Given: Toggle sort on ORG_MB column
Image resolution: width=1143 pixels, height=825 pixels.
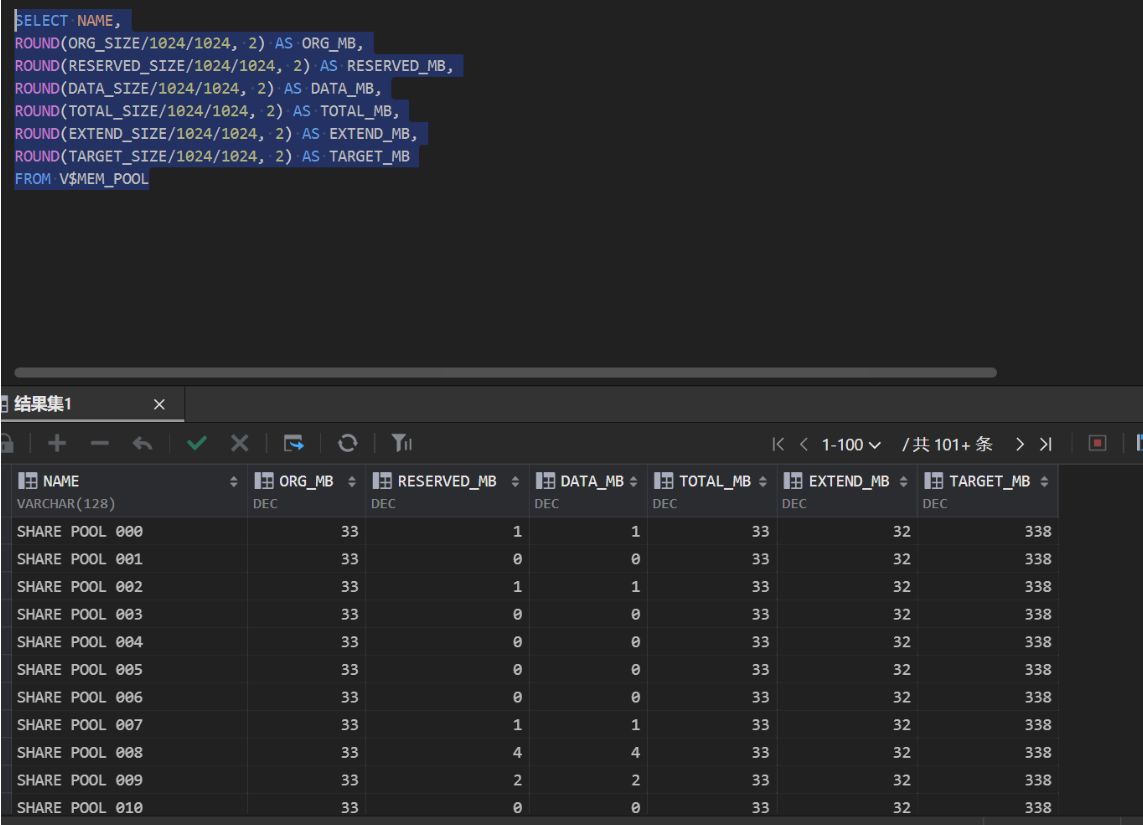Looking at the screenshot, I should (x=352, y=482).
